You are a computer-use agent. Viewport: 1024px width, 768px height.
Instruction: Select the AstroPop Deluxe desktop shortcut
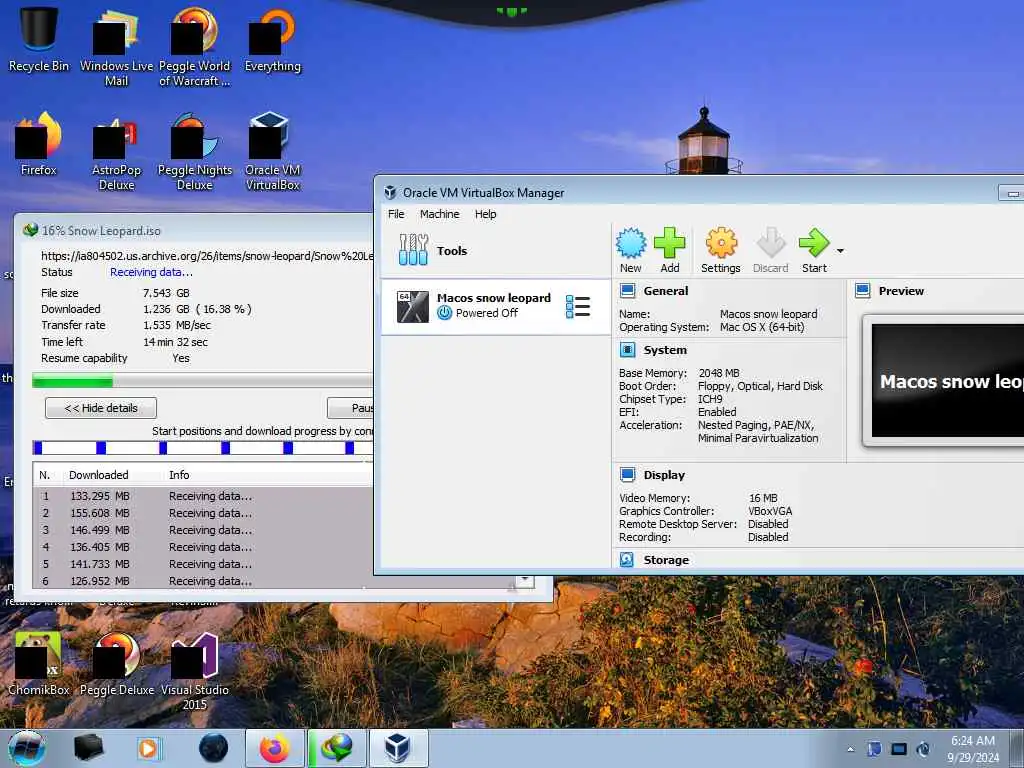coord(116,152)
